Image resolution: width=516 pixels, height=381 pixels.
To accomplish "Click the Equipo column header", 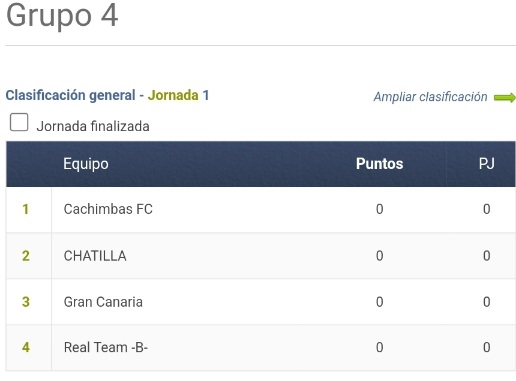I will (86, 164).
